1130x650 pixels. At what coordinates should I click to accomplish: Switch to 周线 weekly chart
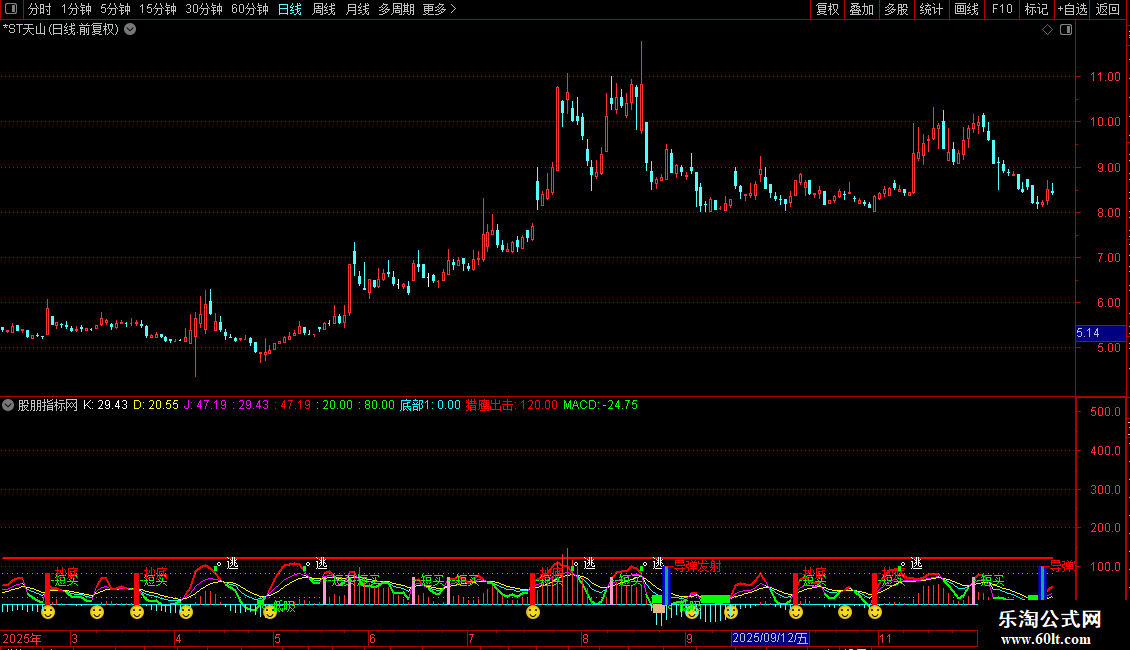324,9
